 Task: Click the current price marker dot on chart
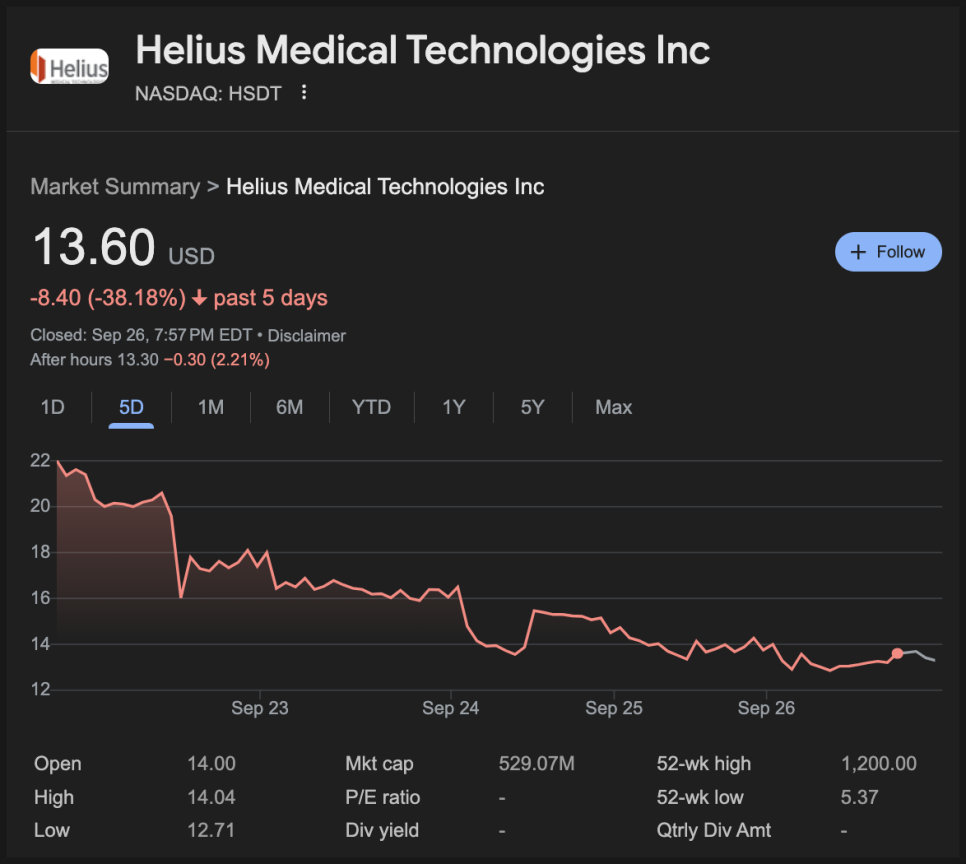point(897,653)
